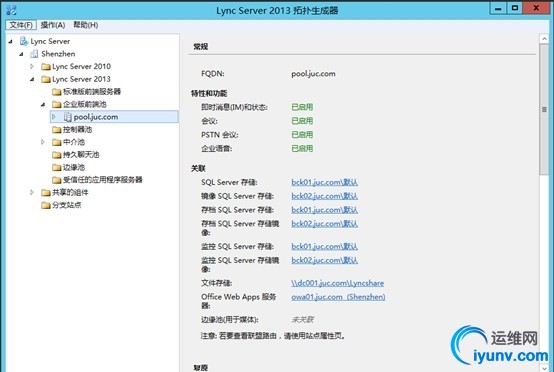Image resolution: width=554 pixels, height=372 pixels.
Task: Expand the 中介池 node
Action: coord(43,142)
